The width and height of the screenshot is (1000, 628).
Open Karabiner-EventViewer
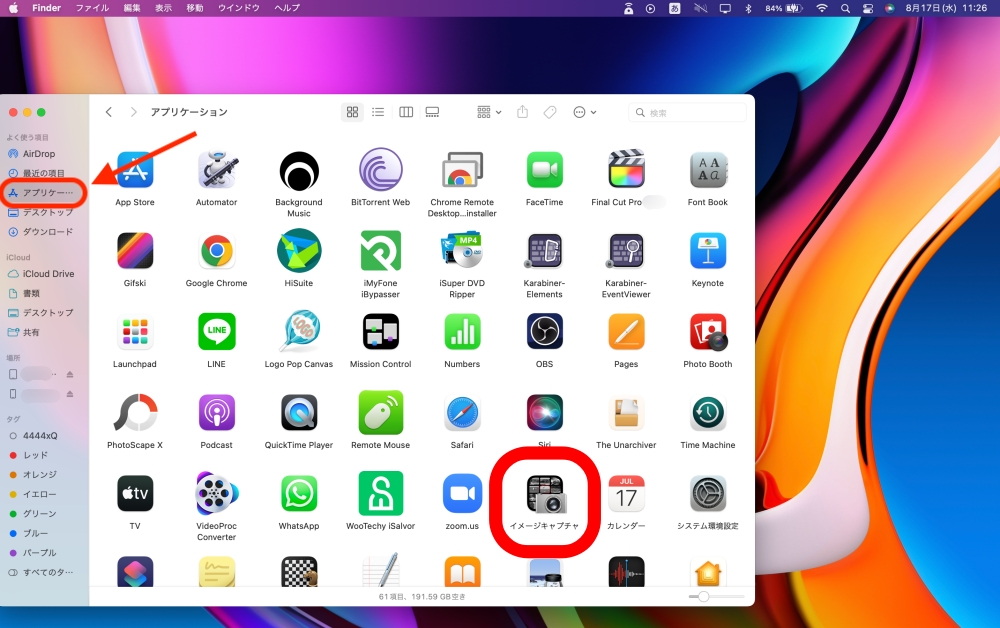click(626, 251)
